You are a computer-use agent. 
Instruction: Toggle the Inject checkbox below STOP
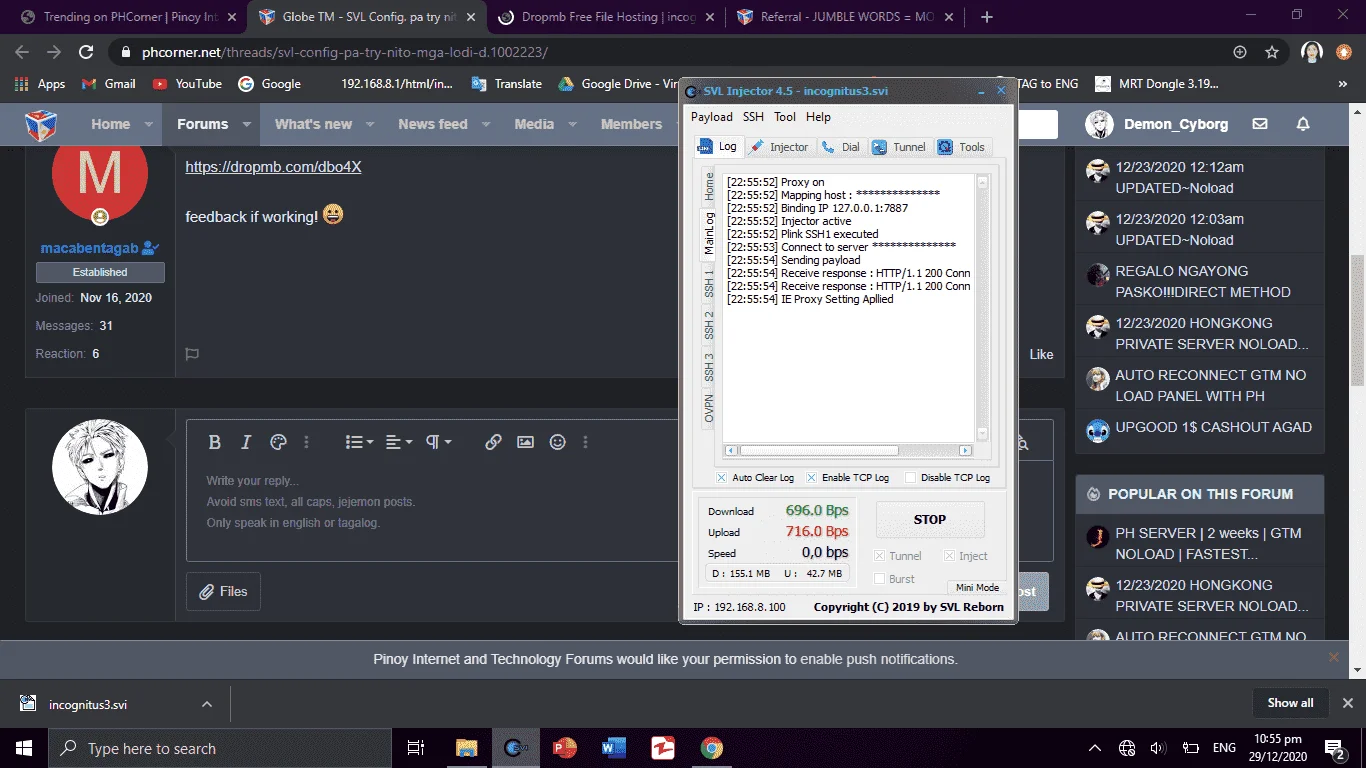click(x=950, y=556)
